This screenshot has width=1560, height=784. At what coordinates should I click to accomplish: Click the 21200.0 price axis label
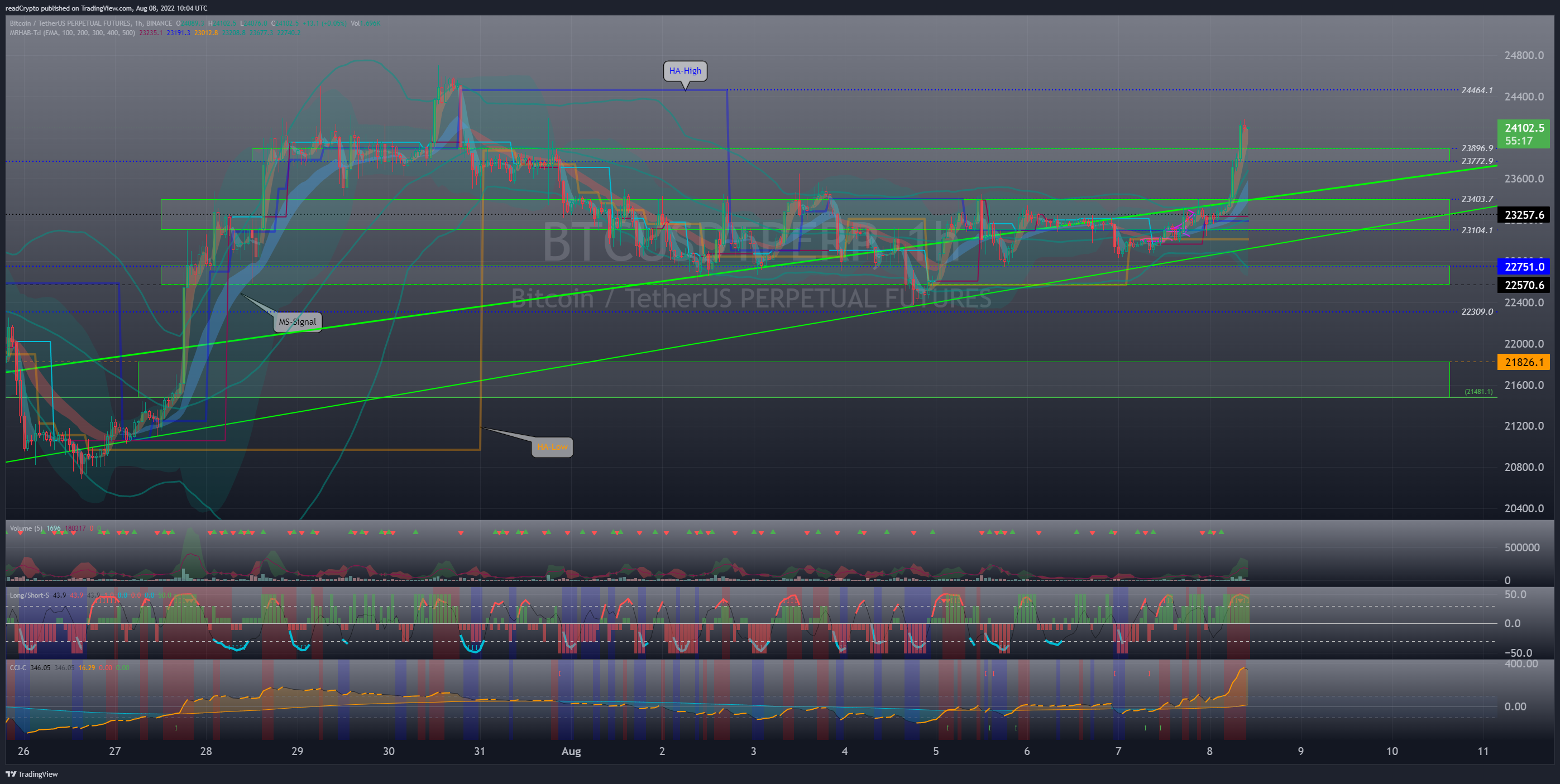click(x=1524, y=426)
